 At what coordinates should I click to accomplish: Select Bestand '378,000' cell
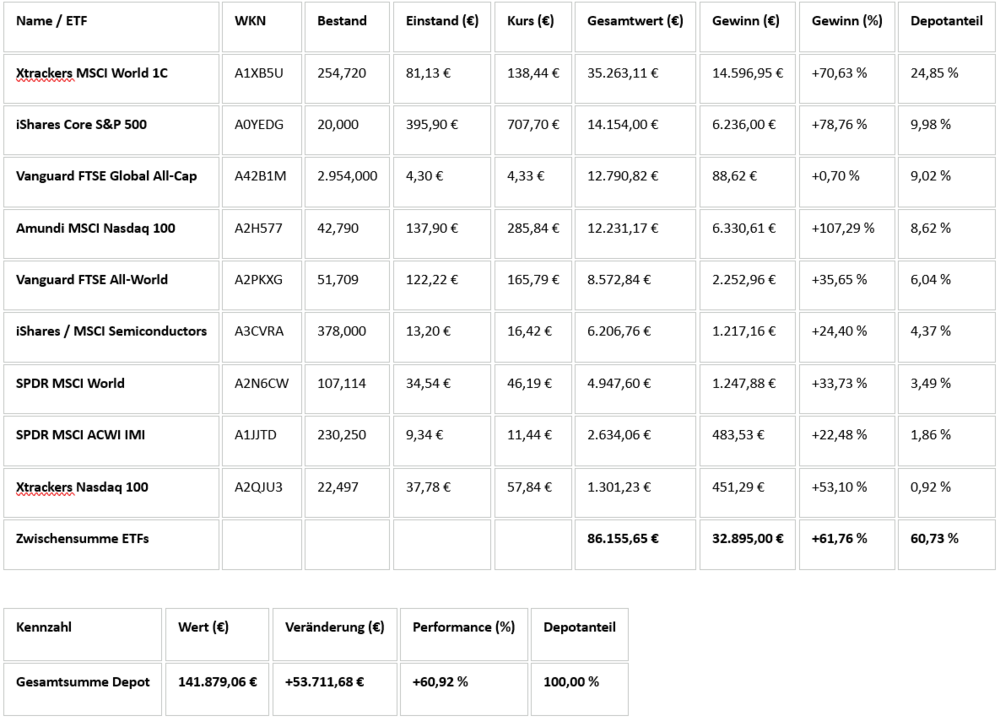point(347,338)
